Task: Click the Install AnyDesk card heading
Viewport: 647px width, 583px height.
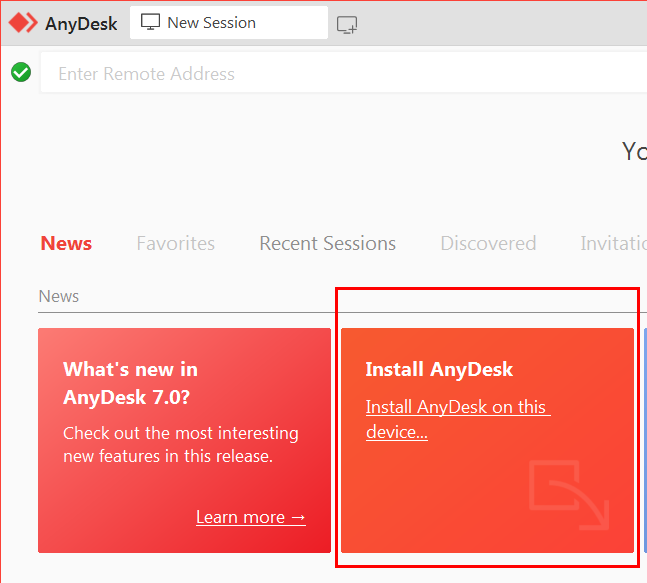Action: click(439, 369)
